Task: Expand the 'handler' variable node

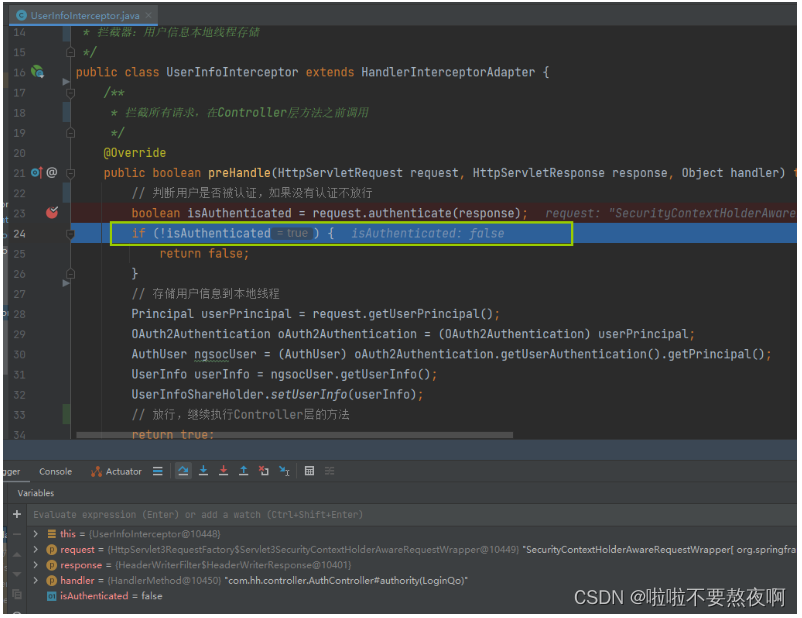Action: pyautogui.click(x=36, y=580)
